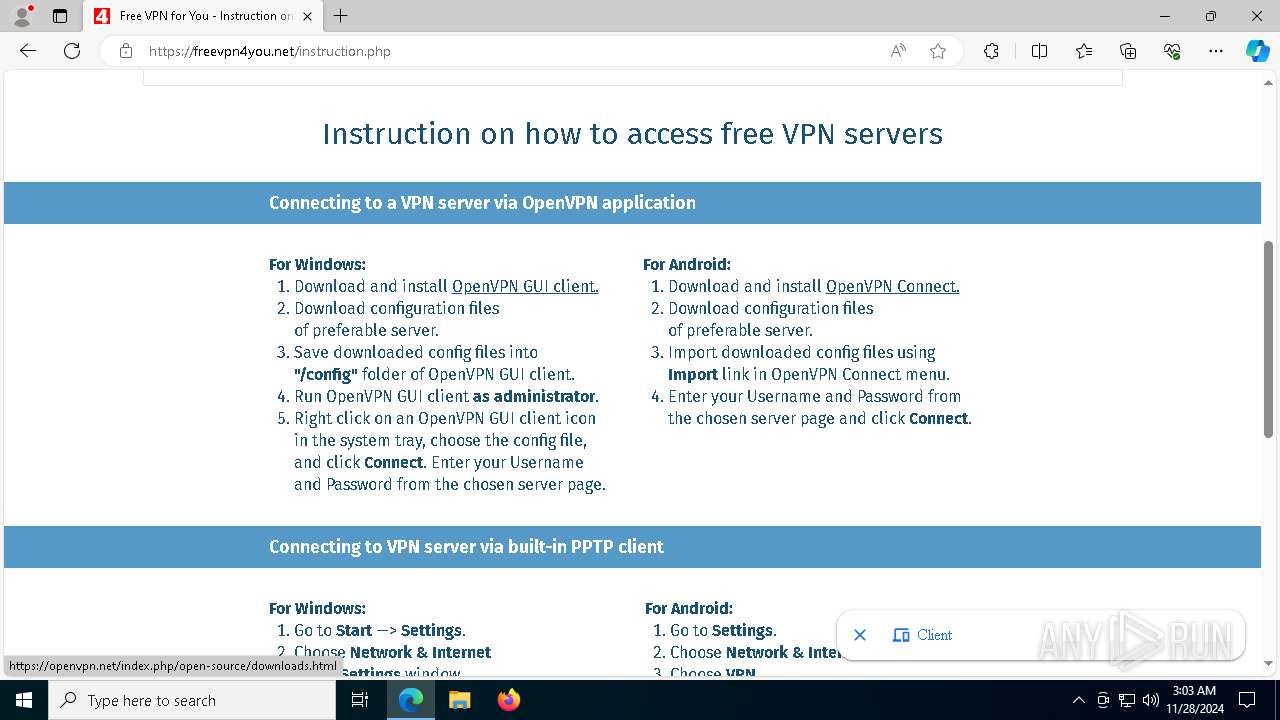This screenshot has width=1280, height=720.
Task: Click the page vertical scrollbar thumb
Action: pos(1268,339)
